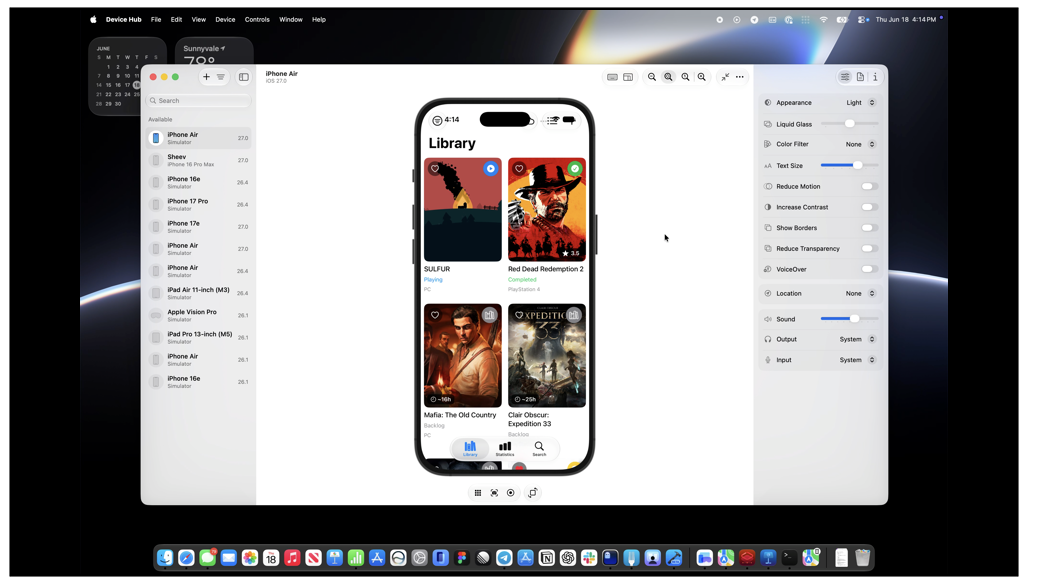
Task: Adjust the Liquid Glass slider
Action: [x=850, y=124]
